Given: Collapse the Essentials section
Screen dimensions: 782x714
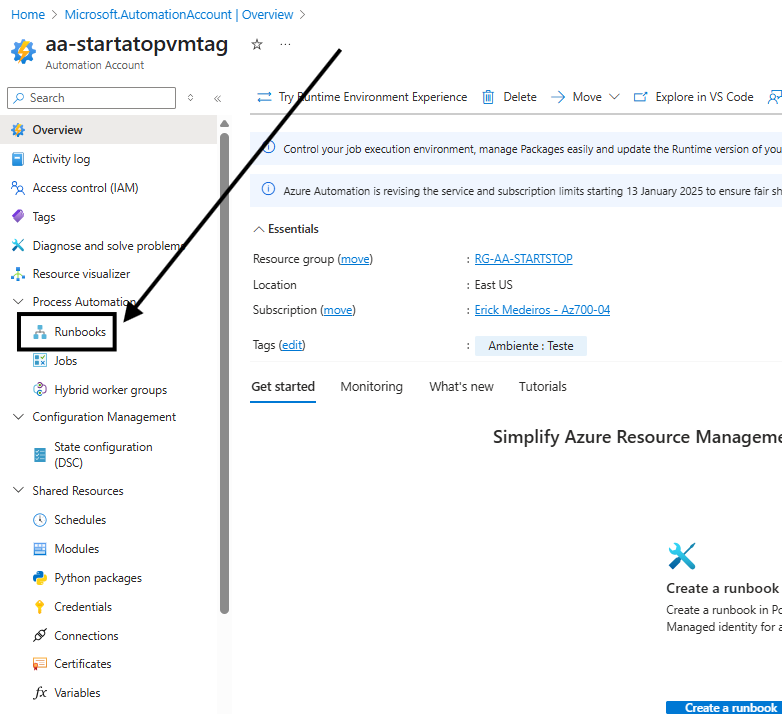Looking at the screenshot, I should coord(260,229).
